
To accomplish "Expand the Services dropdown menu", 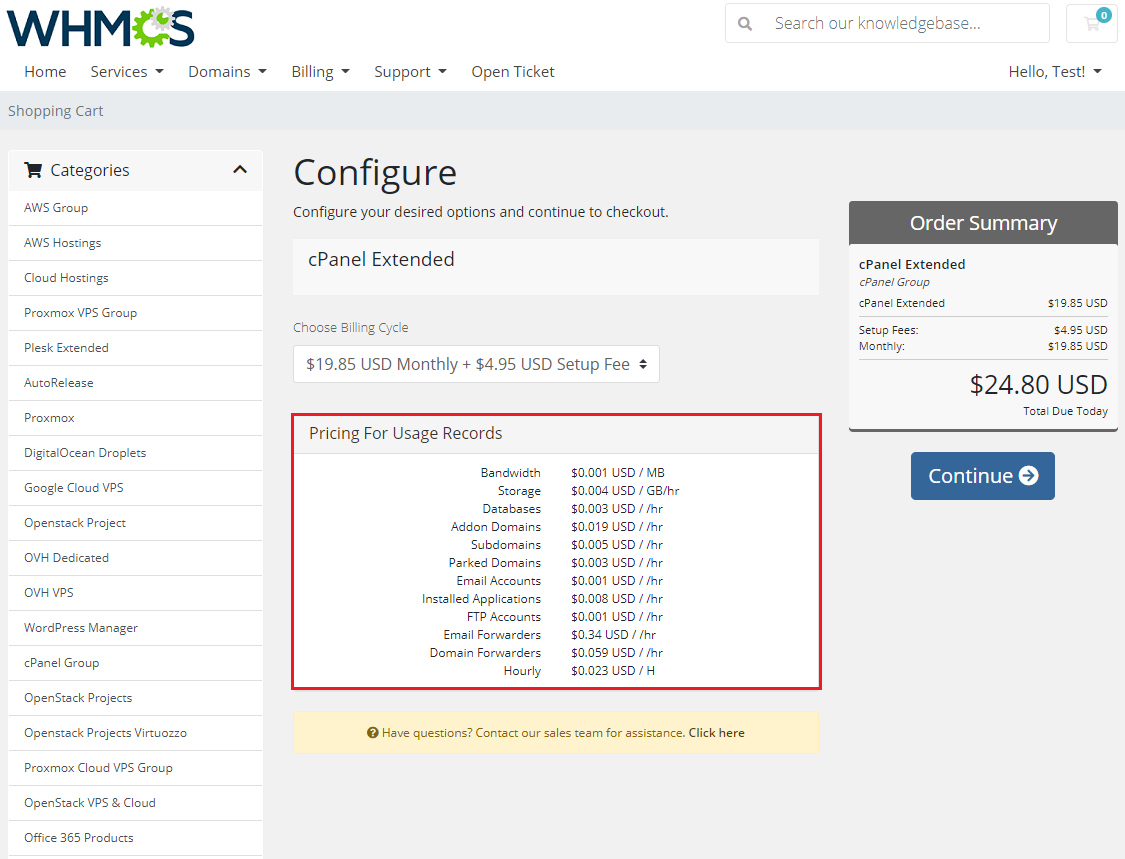I will (x=127, y=72).
